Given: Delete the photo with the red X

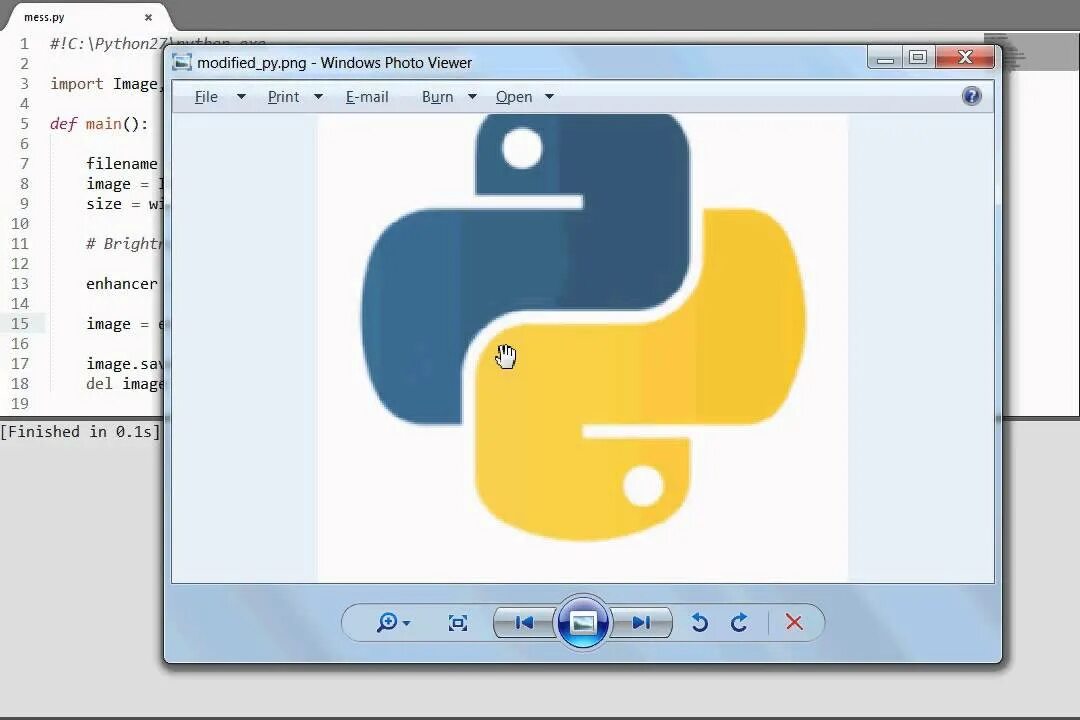Looking at the screenshot, I should click(793, 622).
